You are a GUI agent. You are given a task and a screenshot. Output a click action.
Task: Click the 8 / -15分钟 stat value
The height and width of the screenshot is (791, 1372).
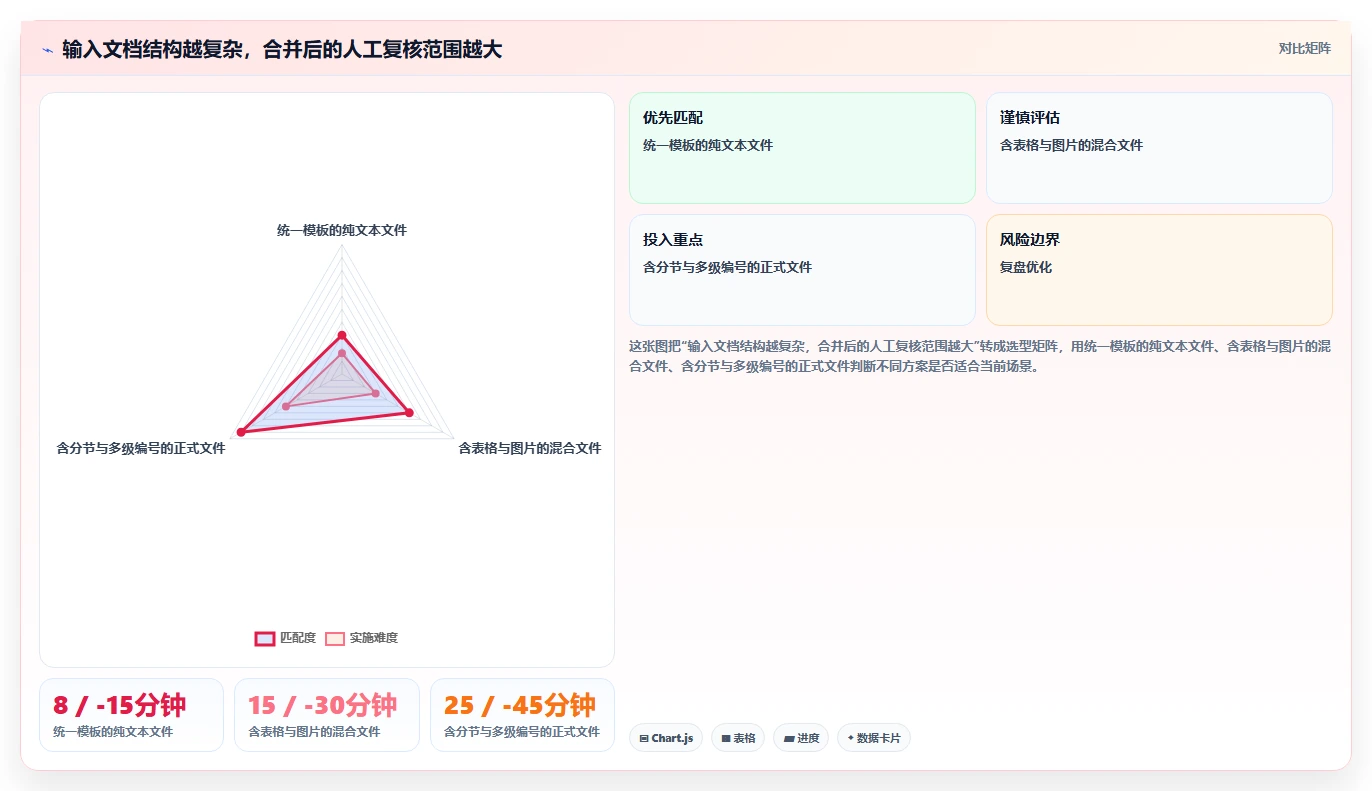pos(120,705)
